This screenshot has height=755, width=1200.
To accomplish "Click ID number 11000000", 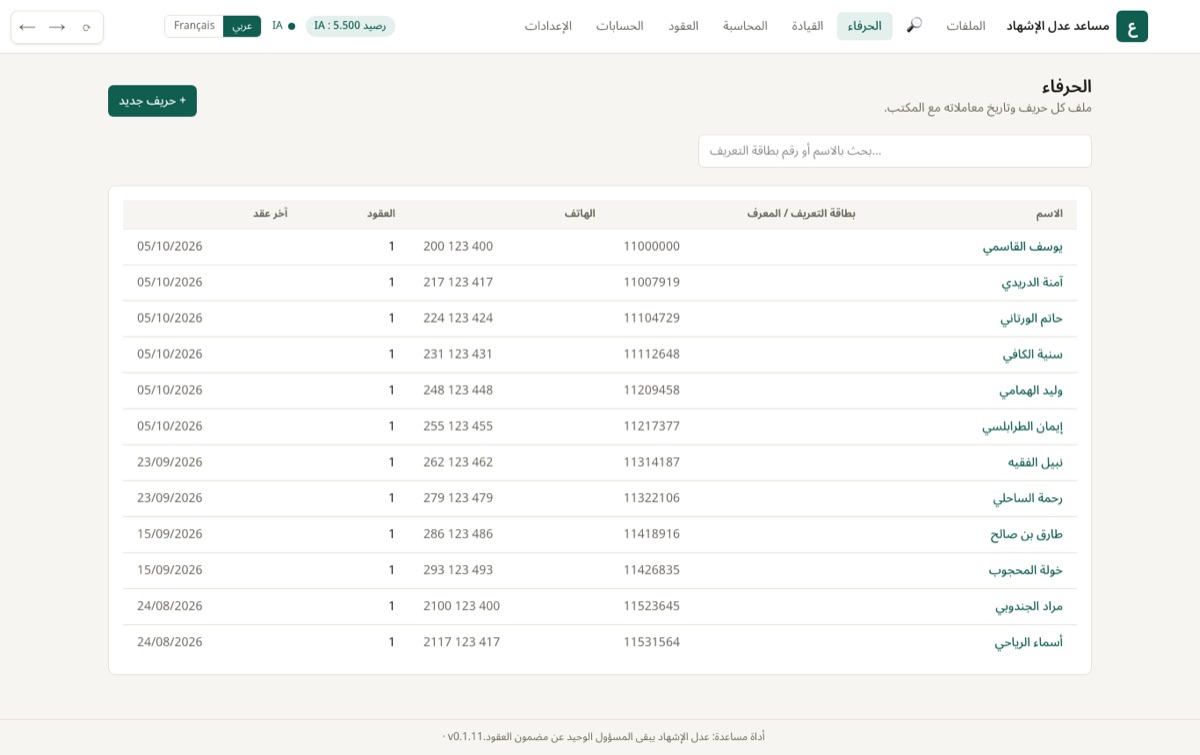I will click(x=652, y=246).
